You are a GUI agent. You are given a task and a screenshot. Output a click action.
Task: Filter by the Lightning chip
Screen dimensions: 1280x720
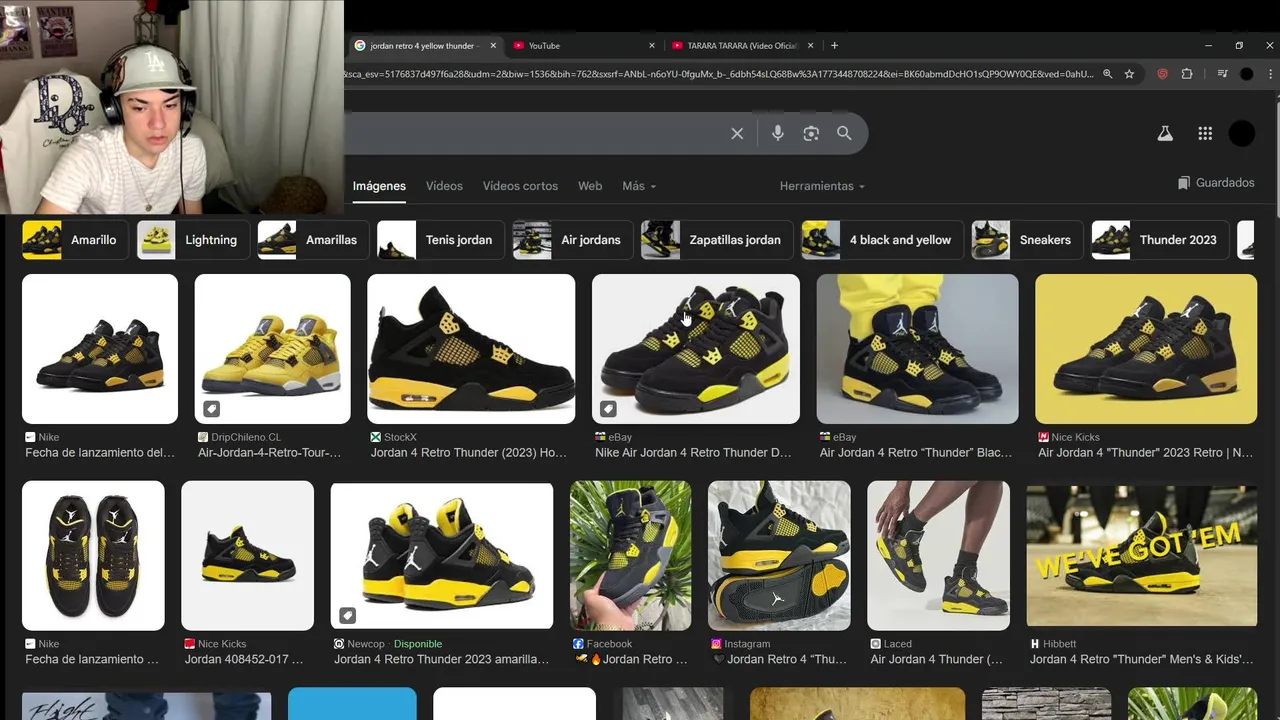pos(193,240)
